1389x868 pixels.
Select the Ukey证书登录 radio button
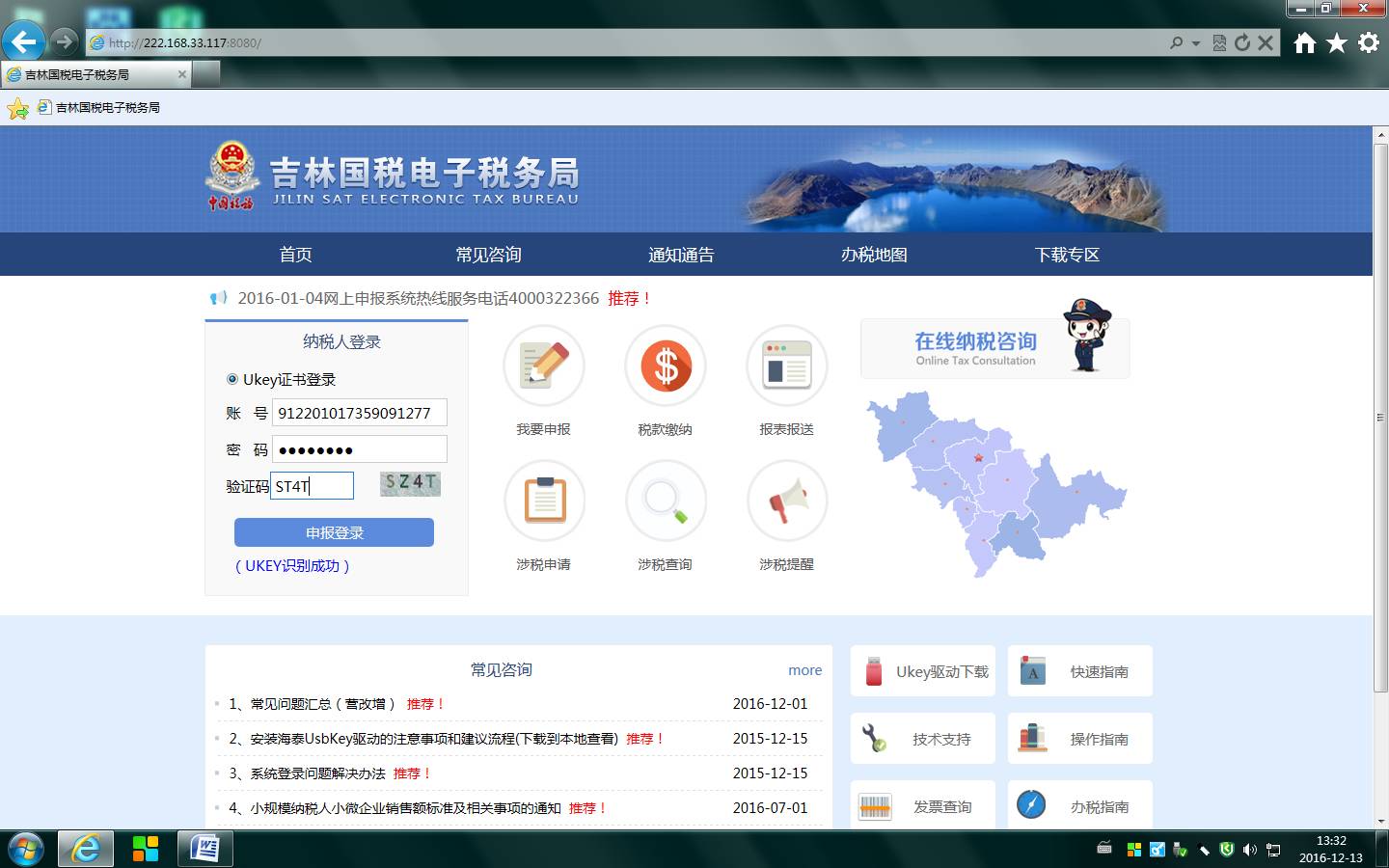pyautogui.click(x=231, y=379)
